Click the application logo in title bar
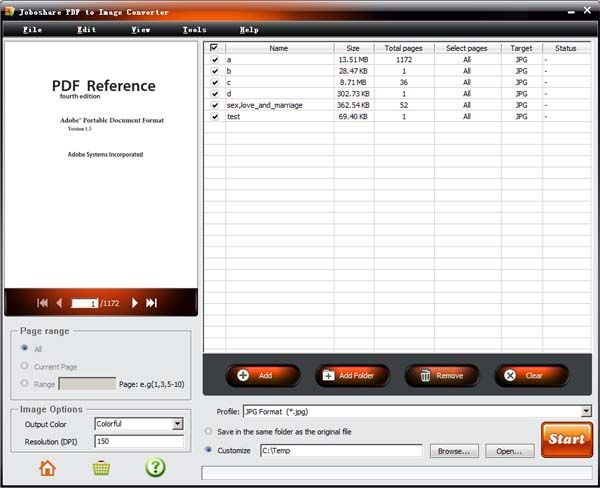The image size is (600, 488). click(x=9, y=11)
